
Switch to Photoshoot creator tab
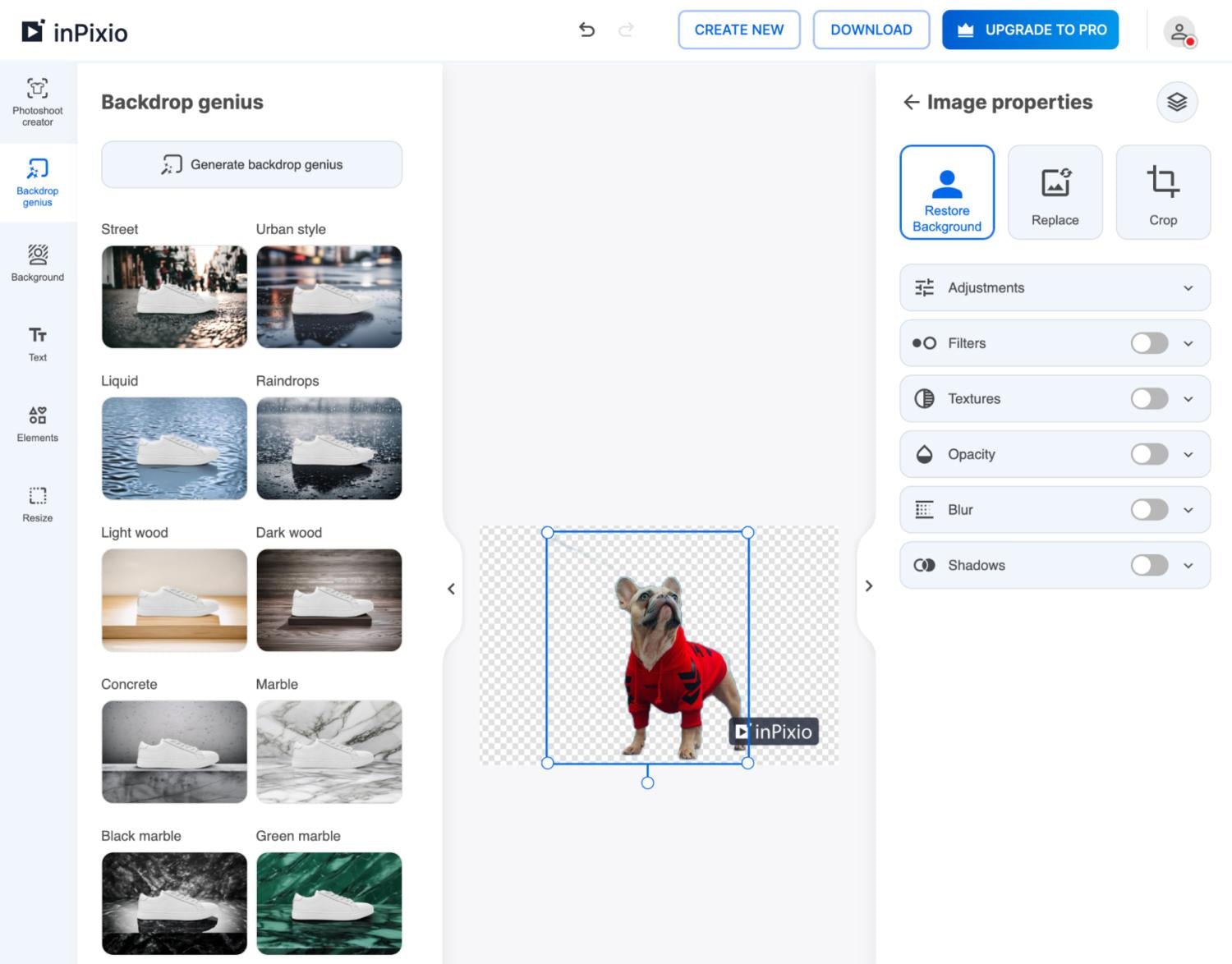point(38,102)
